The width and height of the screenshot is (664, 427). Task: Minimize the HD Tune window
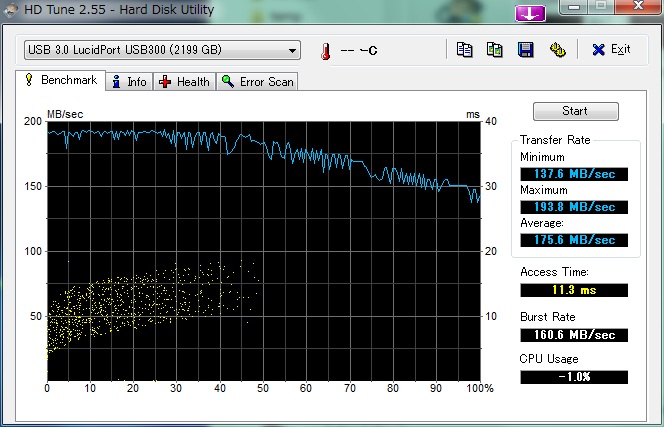click(x=573, y=6)
